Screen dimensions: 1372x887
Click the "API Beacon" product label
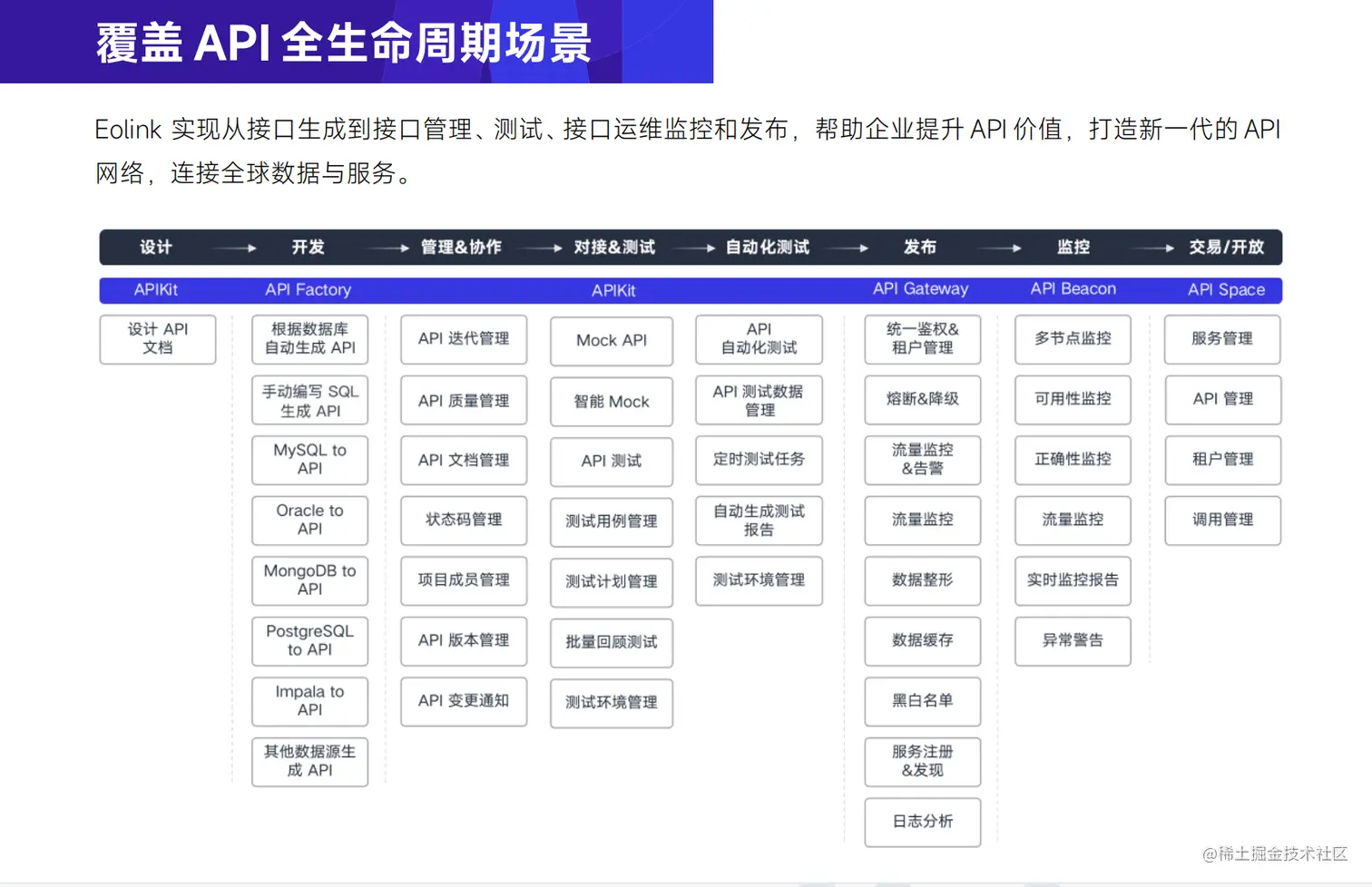(1073, 288)
